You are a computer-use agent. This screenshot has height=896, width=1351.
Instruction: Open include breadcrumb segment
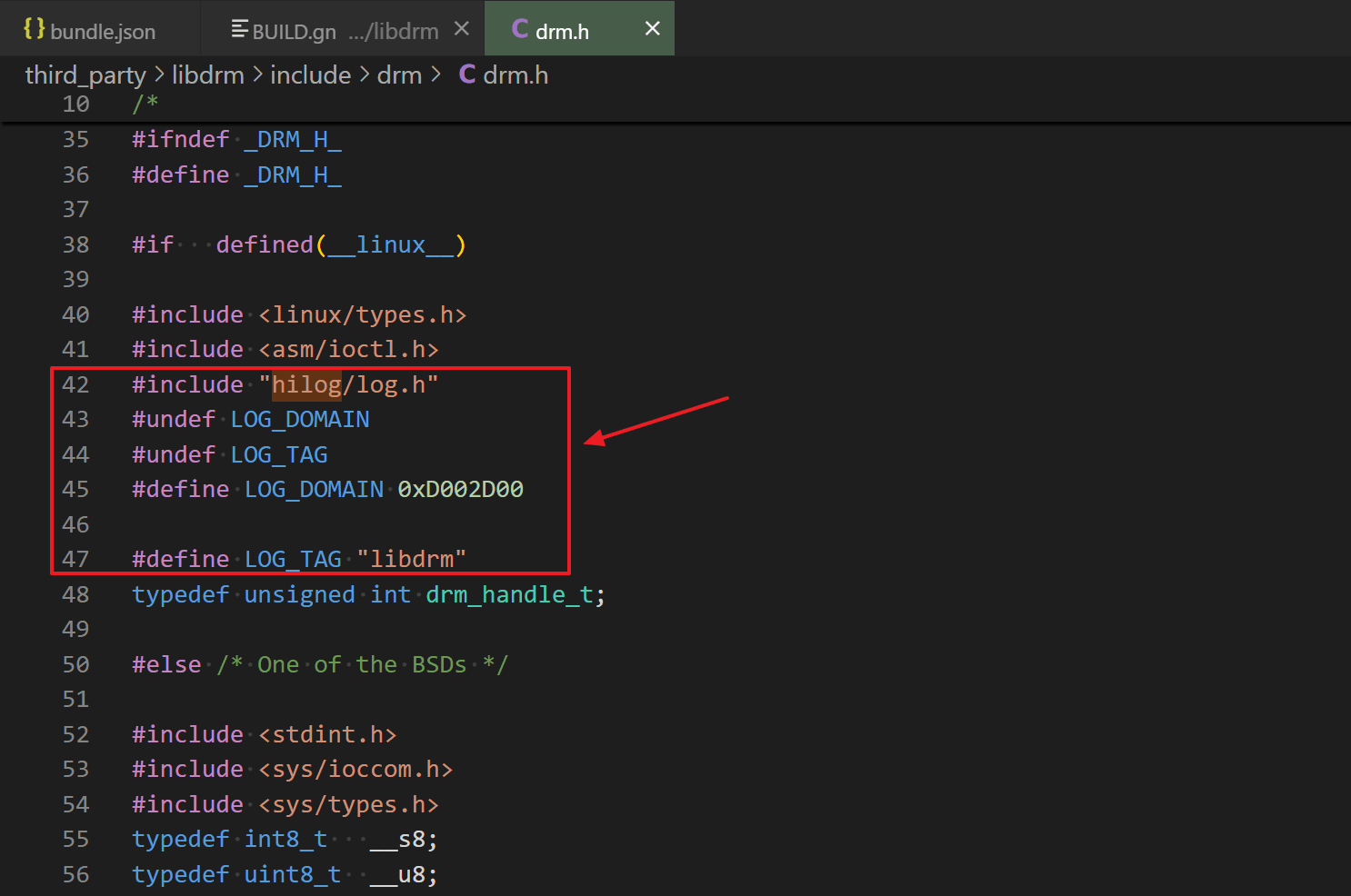[310, 75]
